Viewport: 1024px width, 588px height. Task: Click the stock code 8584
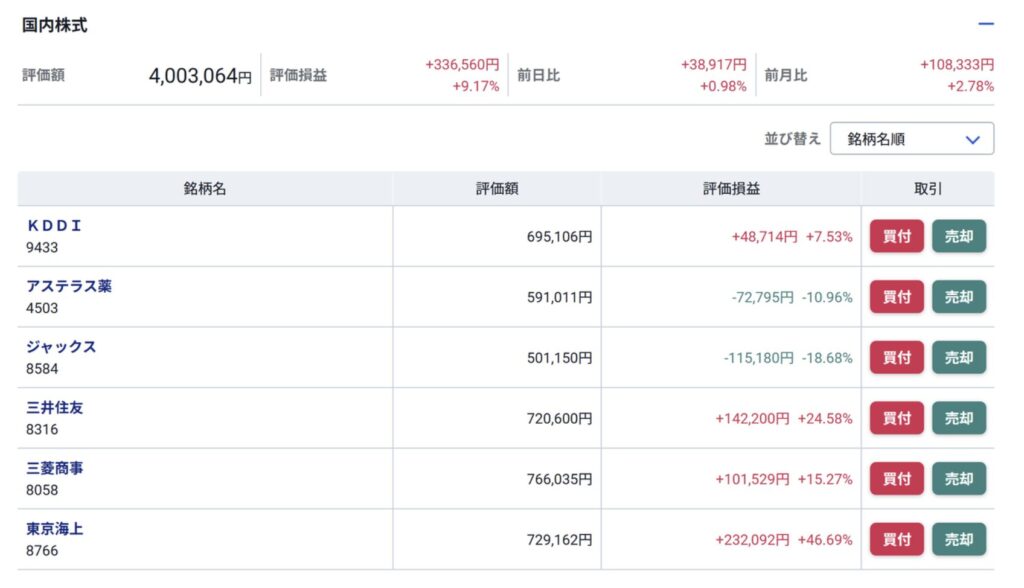(x=42, y=369)
